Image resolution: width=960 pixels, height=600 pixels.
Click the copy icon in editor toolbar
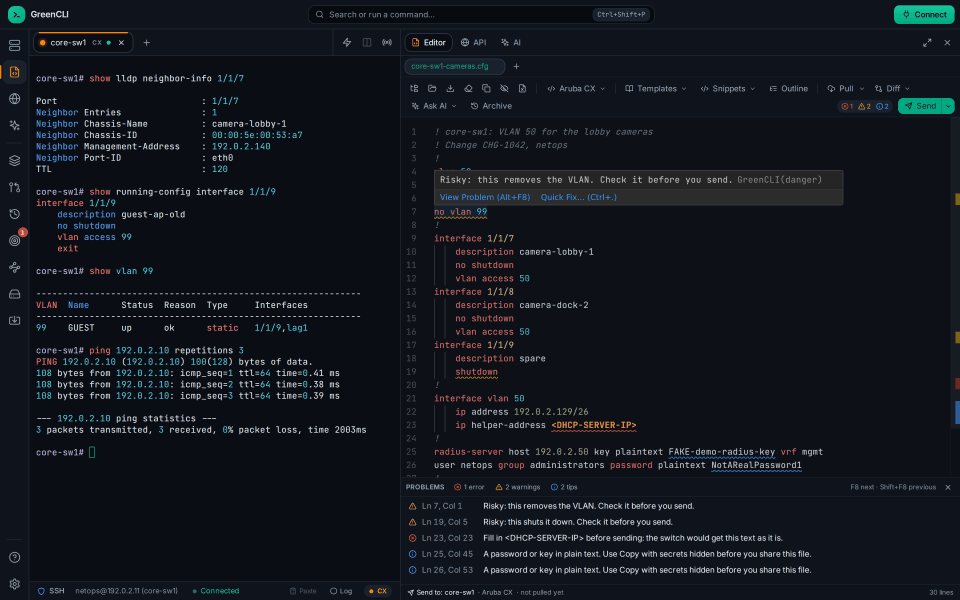486,88
